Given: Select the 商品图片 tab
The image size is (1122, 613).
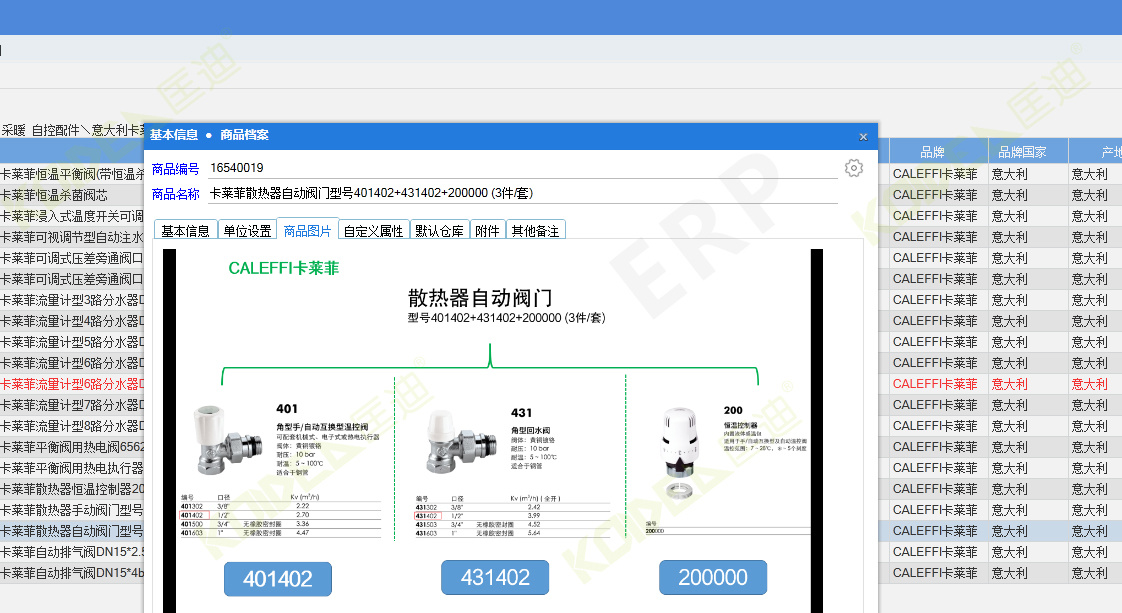Looking at the screenshot, I should [307, 230].
